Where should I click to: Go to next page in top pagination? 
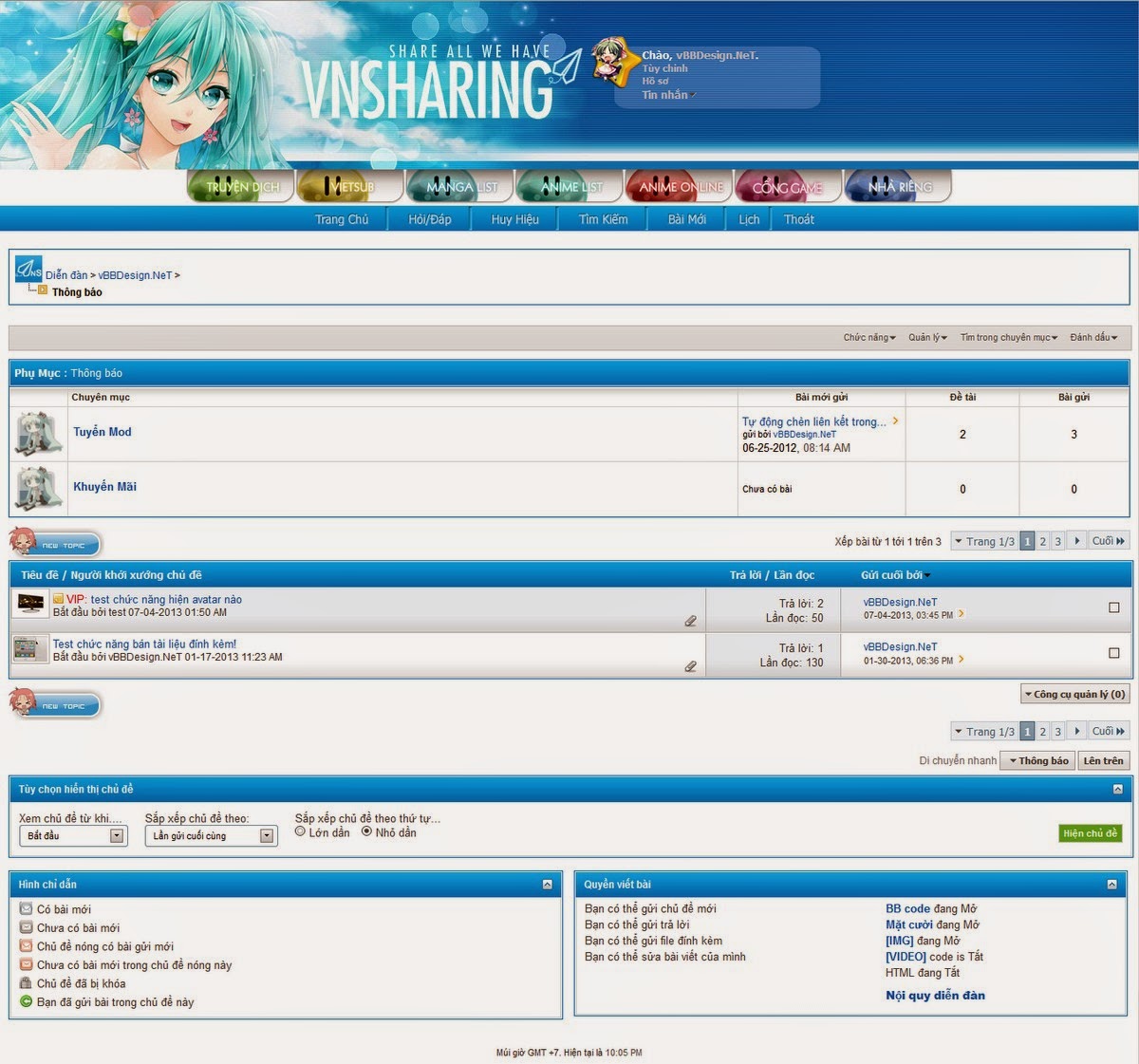pyautogui.click(x=1076, y=541)
